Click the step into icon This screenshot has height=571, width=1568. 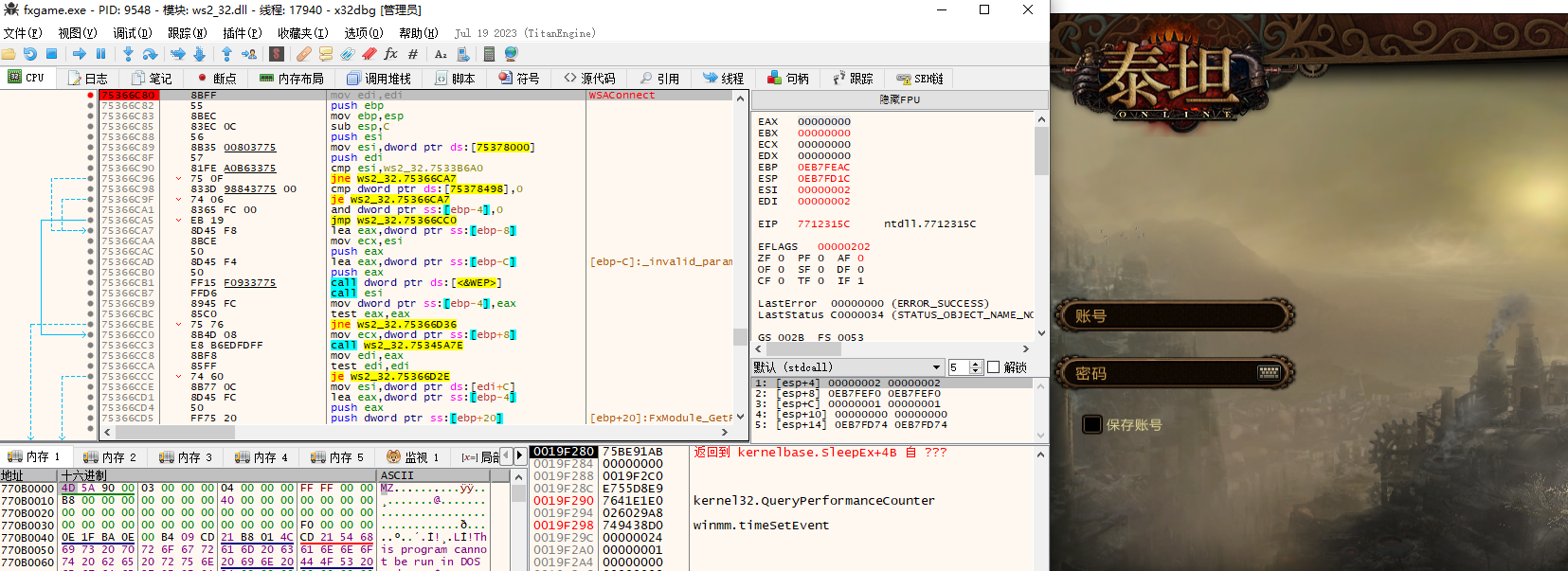(128, 54)
